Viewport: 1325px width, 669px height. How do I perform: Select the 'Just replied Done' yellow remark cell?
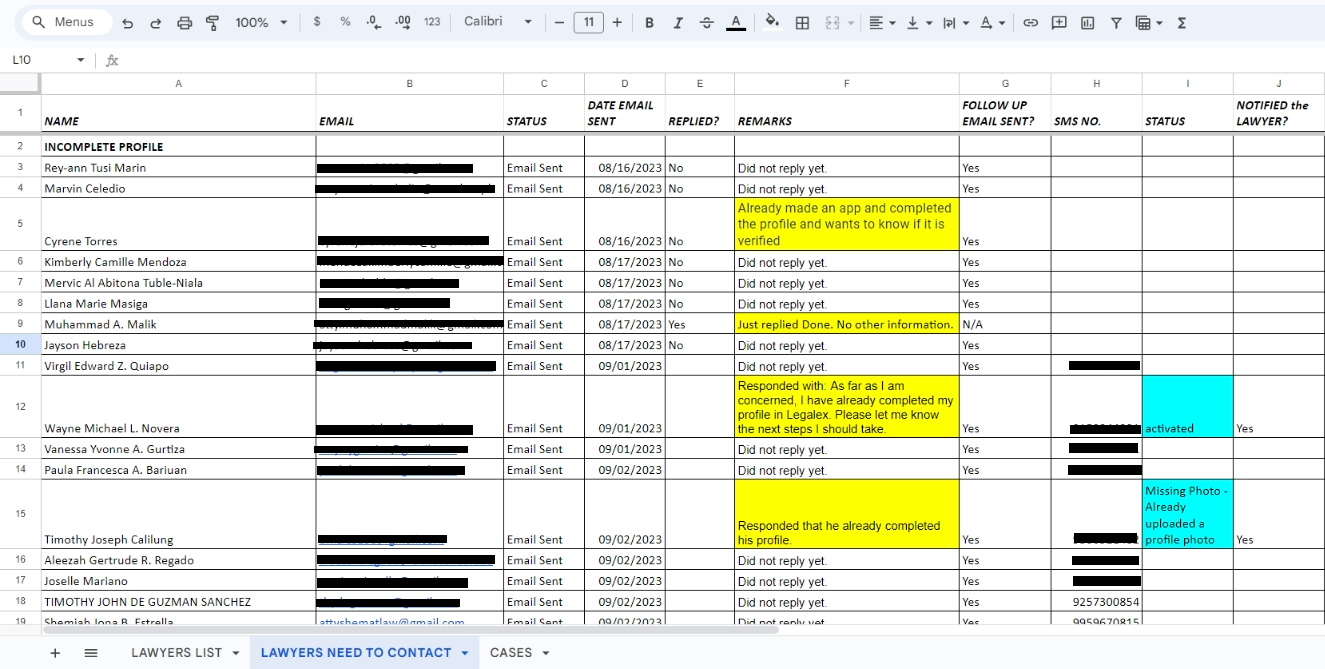pos(846,324)
